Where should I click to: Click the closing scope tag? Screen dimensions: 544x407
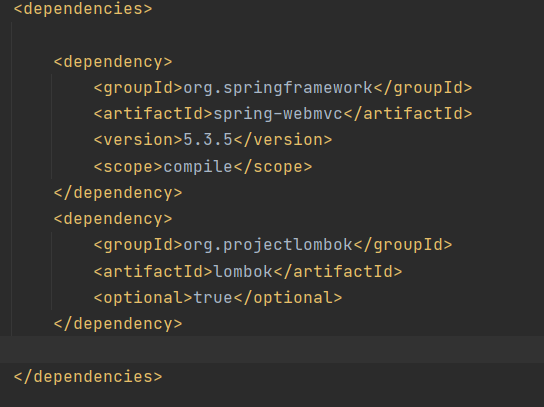273,167
